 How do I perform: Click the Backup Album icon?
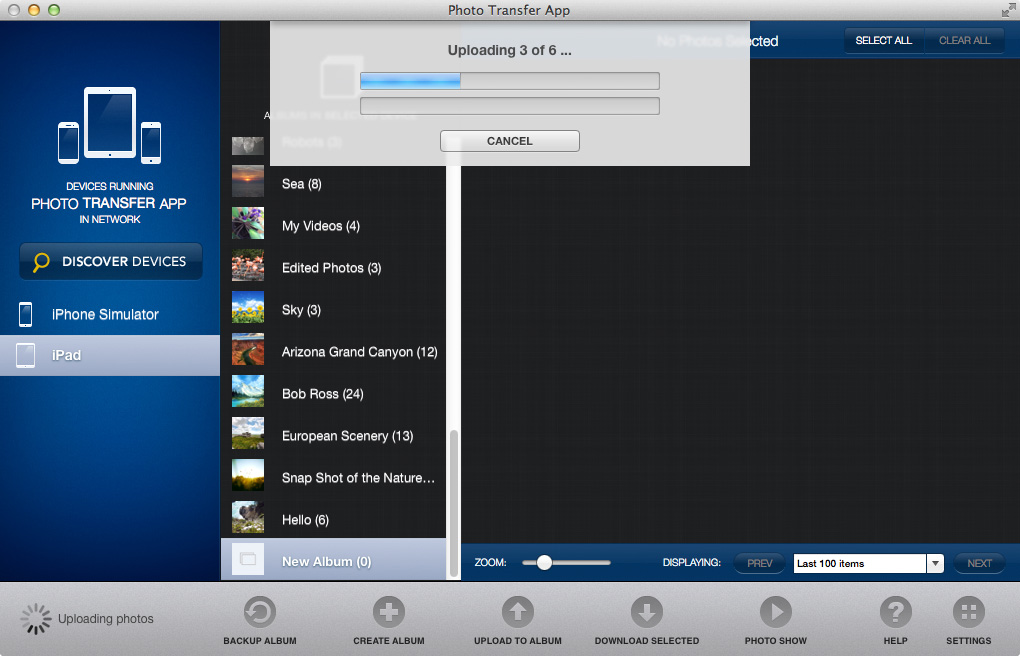coord(259,613)
